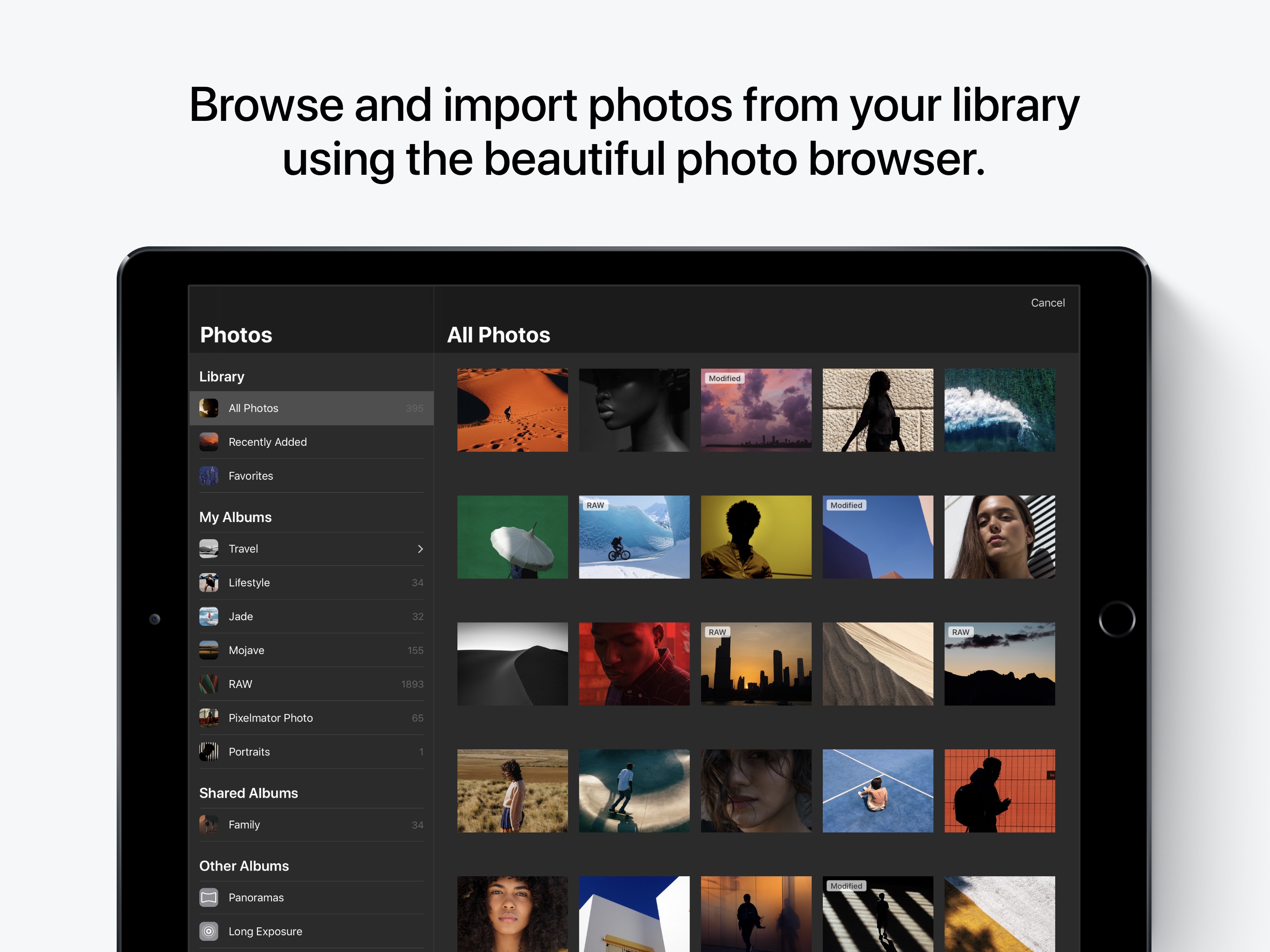Select the black-and-white sand dune photo

pos(512,664)
